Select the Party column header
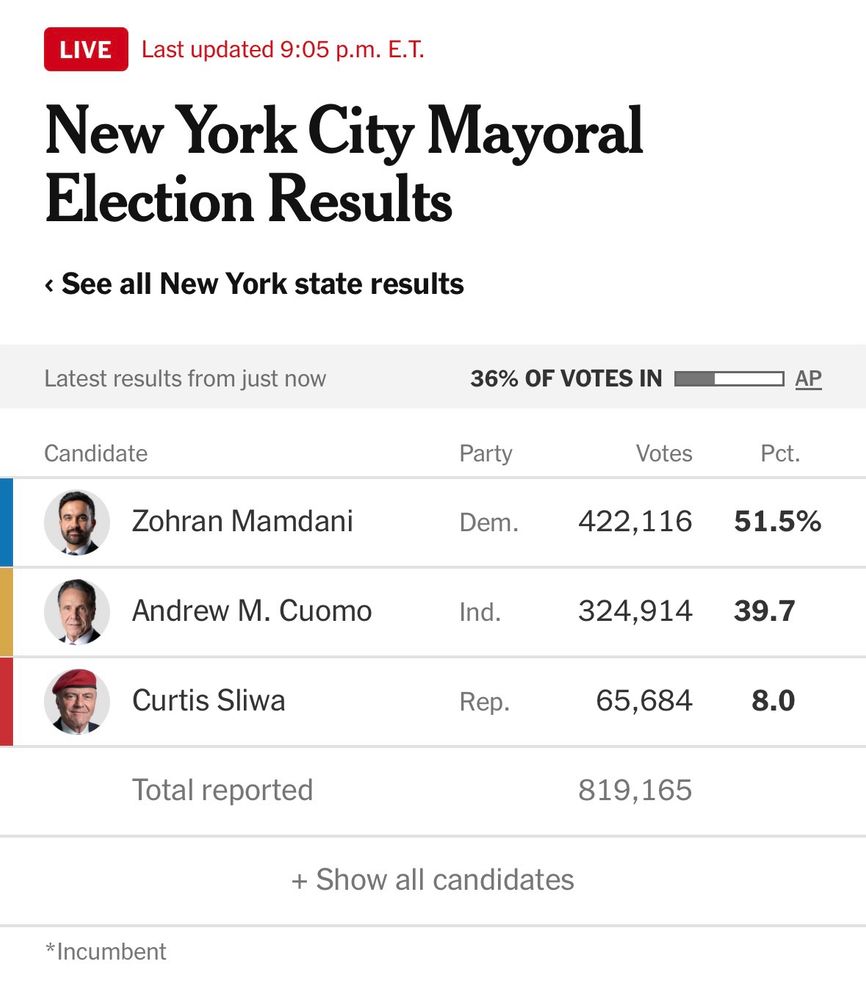 click(486, 453)
